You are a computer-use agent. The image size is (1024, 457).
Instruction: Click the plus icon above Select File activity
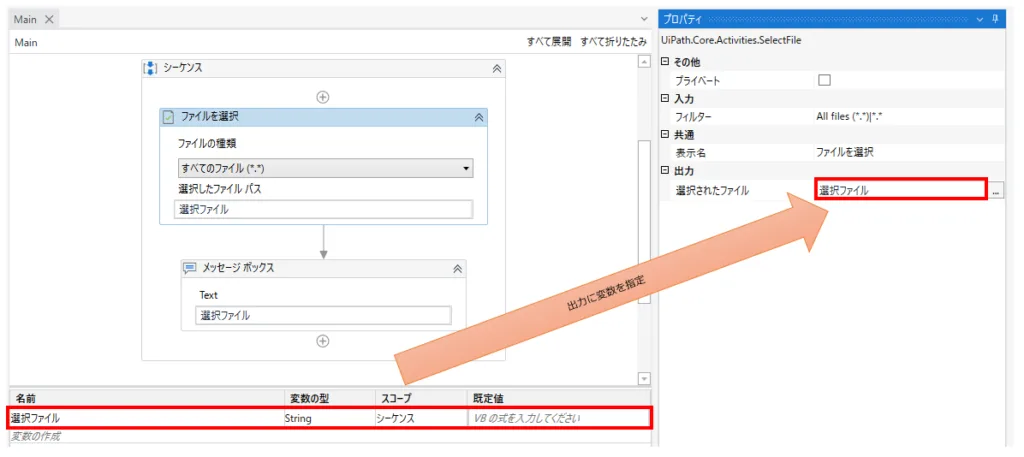coord(323,97)
